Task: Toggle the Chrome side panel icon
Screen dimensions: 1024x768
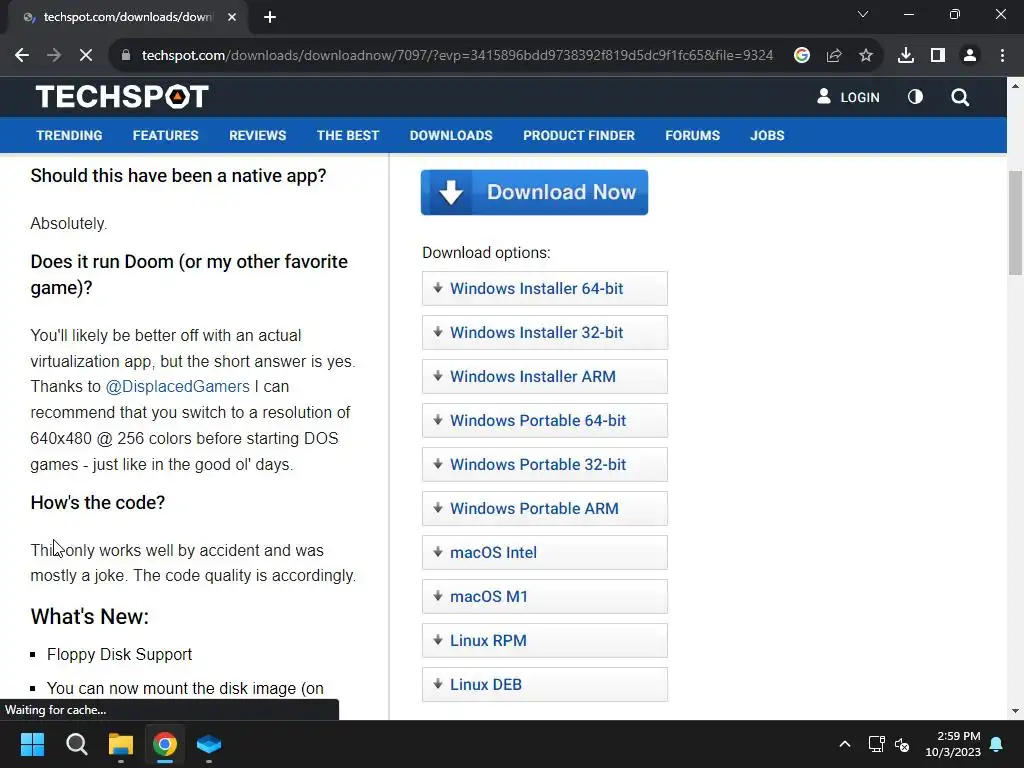Action: pos(938,56)
